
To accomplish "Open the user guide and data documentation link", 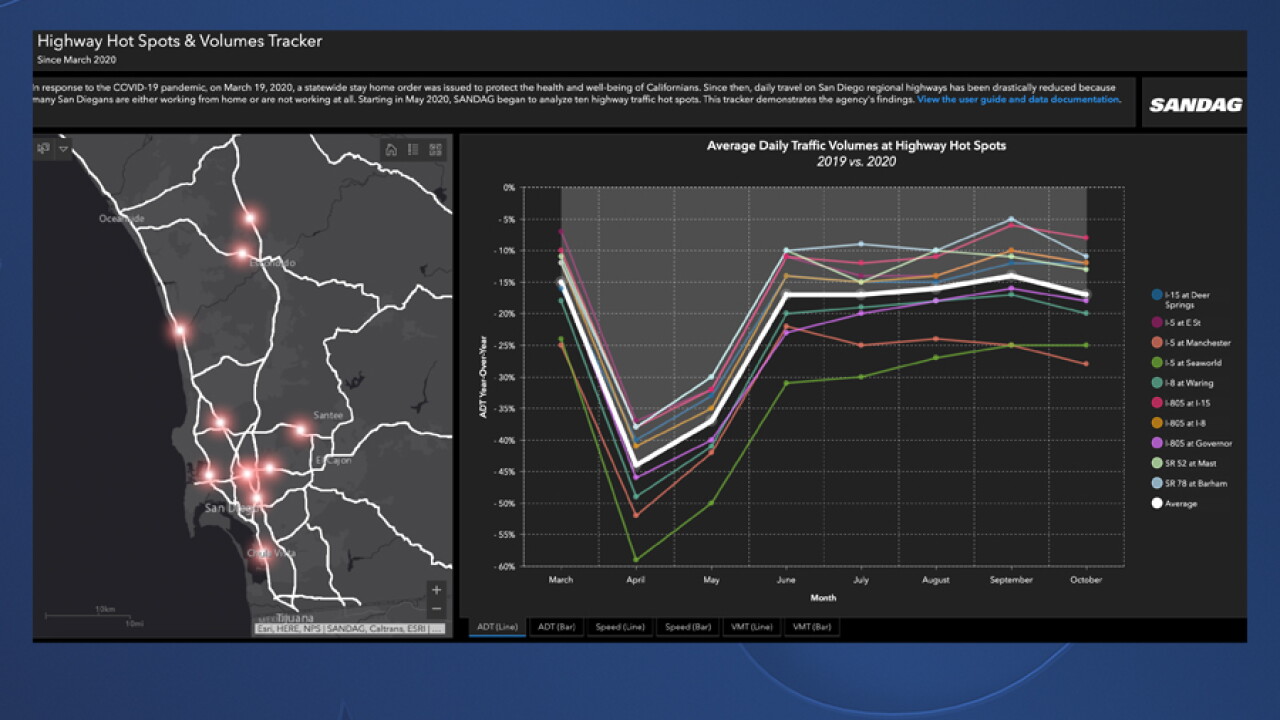I will 1018,99.
